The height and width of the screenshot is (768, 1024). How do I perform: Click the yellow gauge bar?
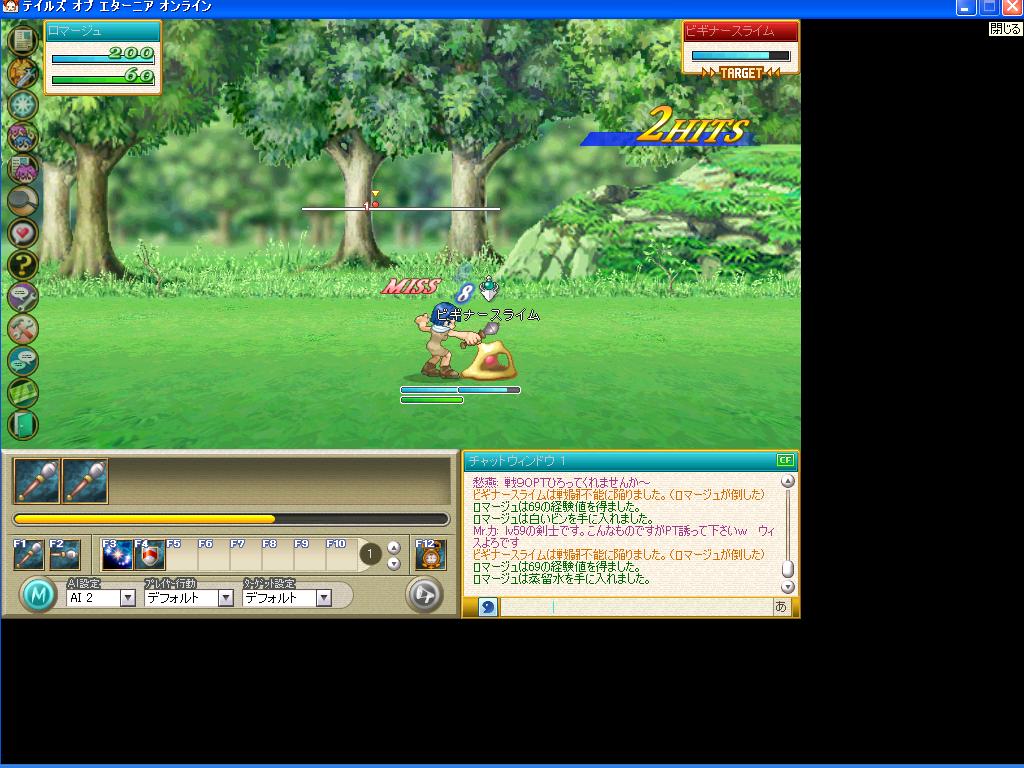tap(231, 519)
